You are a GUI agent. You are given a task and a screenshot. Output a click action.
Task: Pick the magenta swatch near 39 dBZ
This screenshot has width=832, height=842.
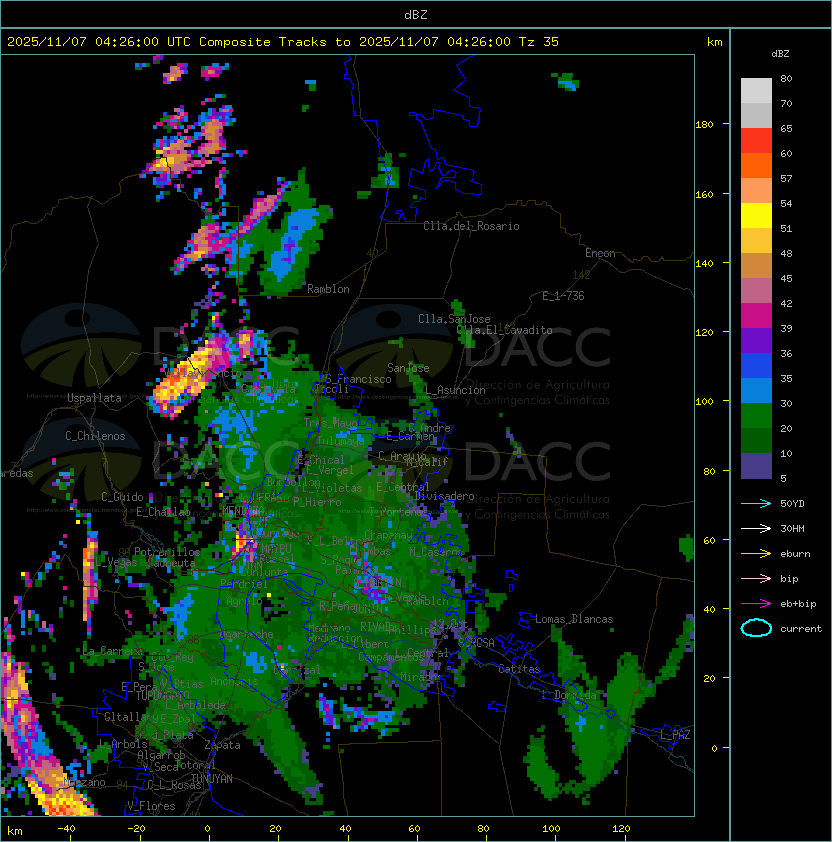(756, 316)
